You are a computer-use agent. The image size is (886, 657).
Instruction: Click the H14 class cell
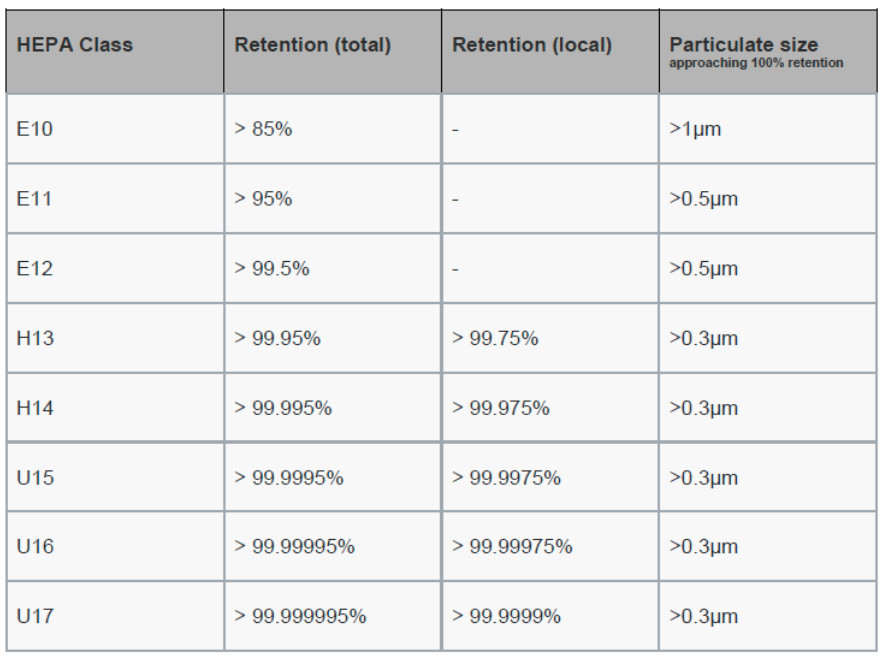(x=35, y=408)
